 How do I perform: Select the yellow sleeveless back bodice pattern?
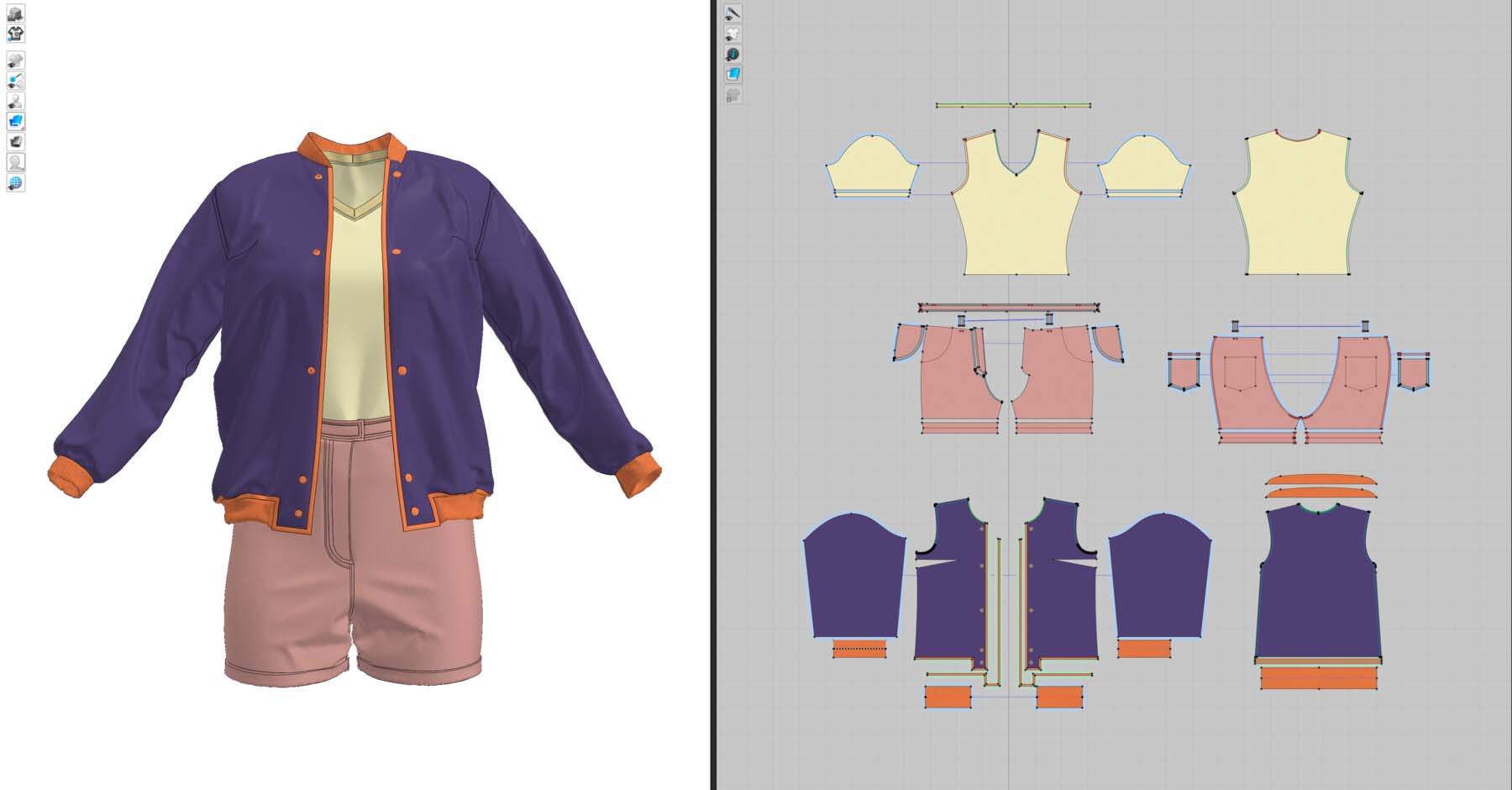pos(1297,210)
